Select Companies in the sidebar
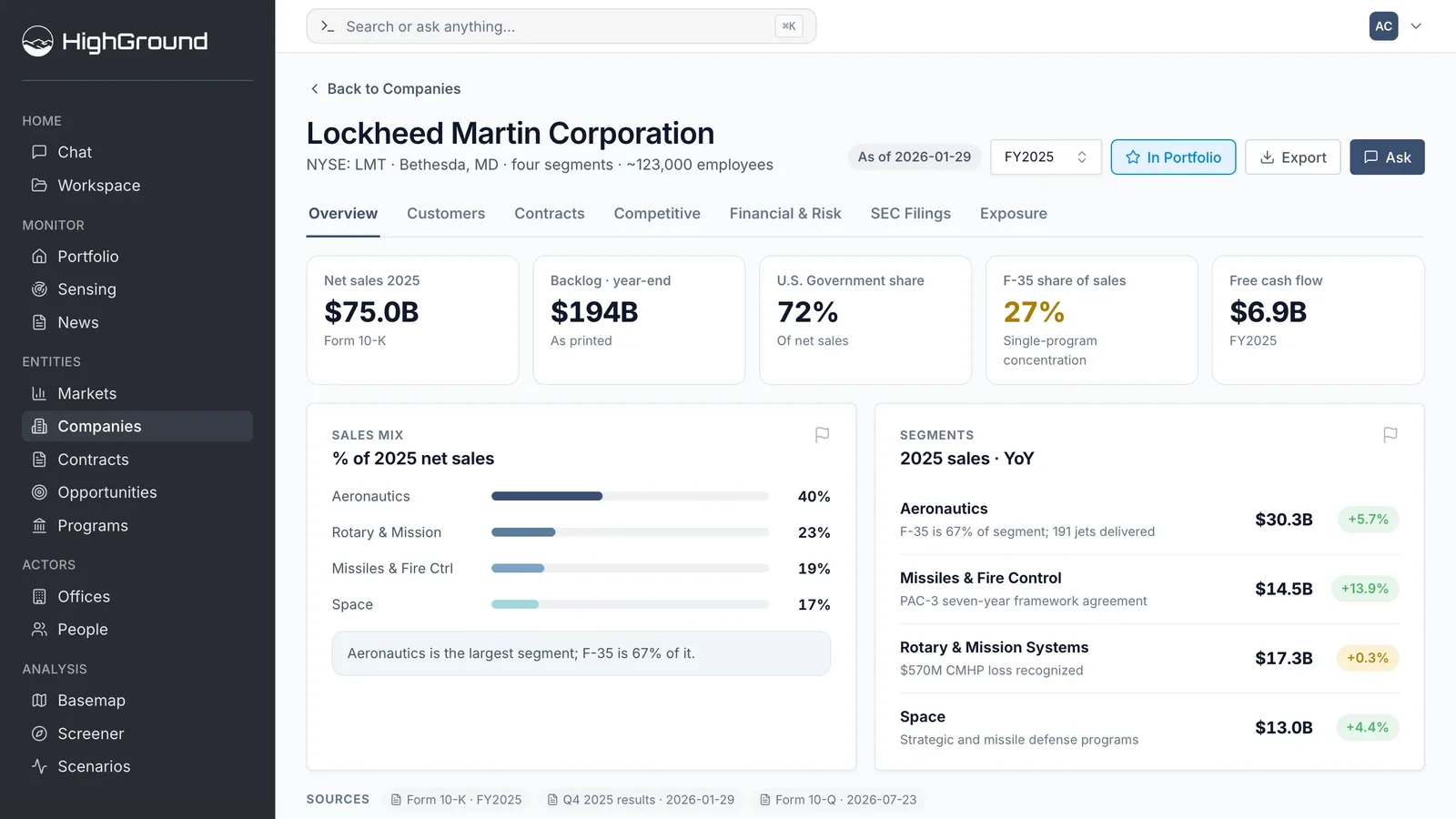Image resolution: width=1456 pixels, height=819 pixels. click(137, 426)
